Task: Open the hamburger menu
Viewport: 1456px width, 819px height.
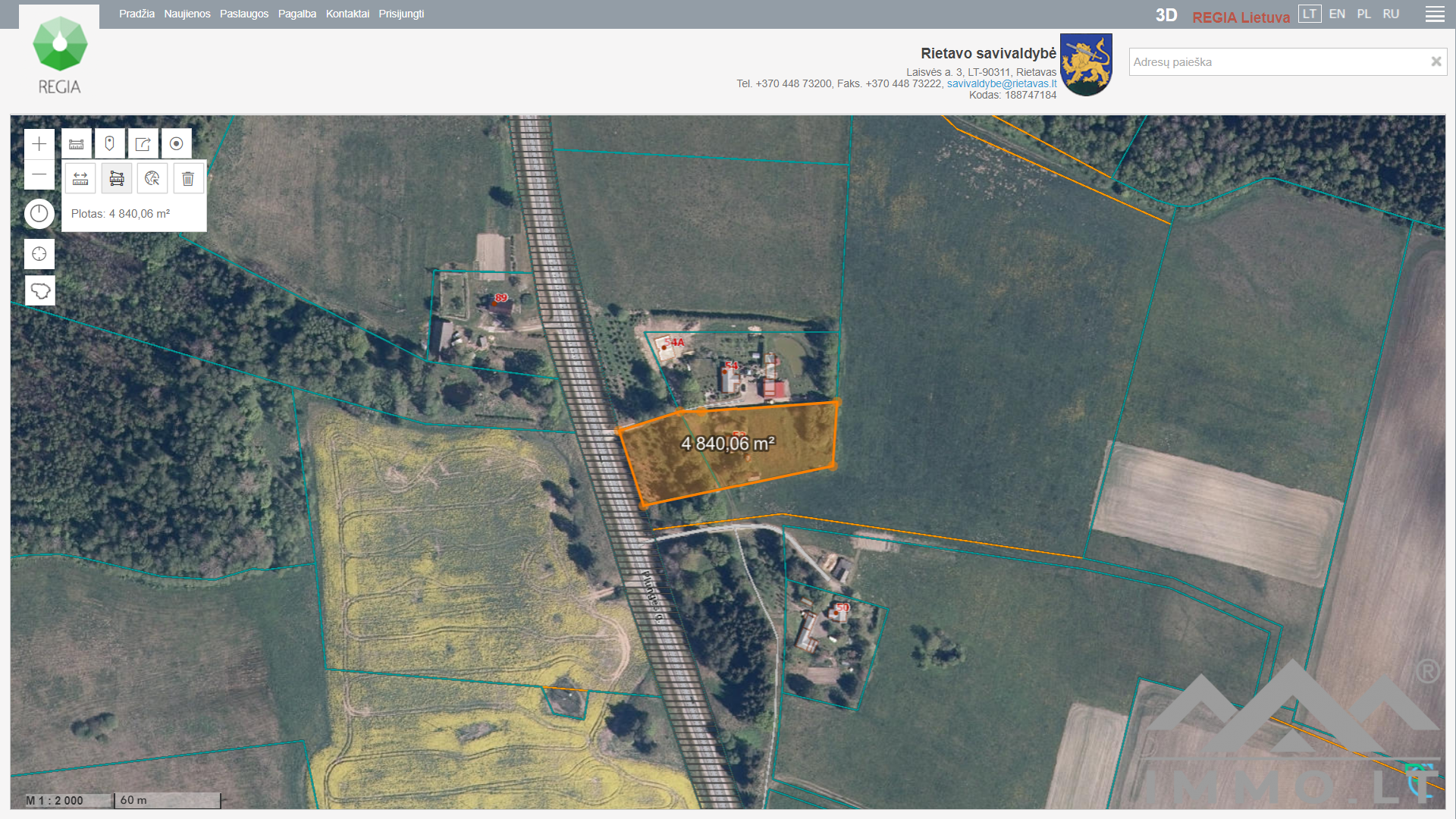Action: 1435,14
